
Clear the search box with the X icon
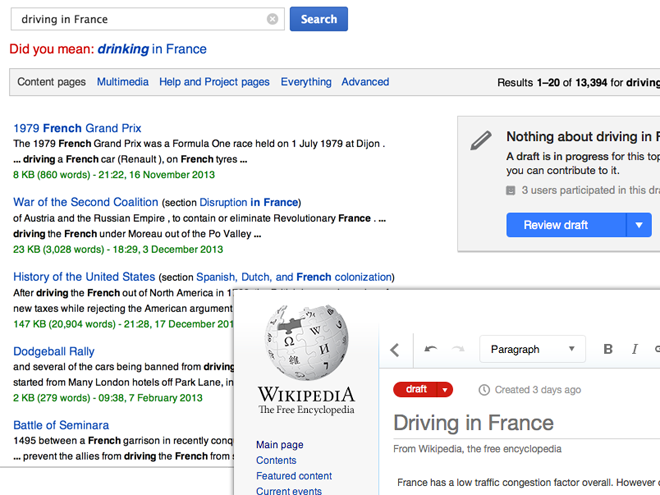click(x=272, y=19)
